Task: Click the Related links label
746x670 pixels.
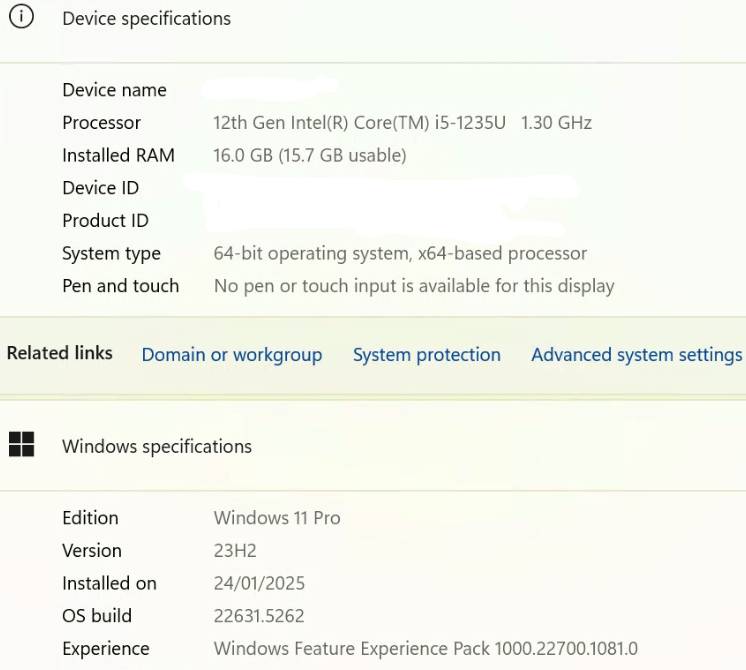Action: (x=60, y=353)
